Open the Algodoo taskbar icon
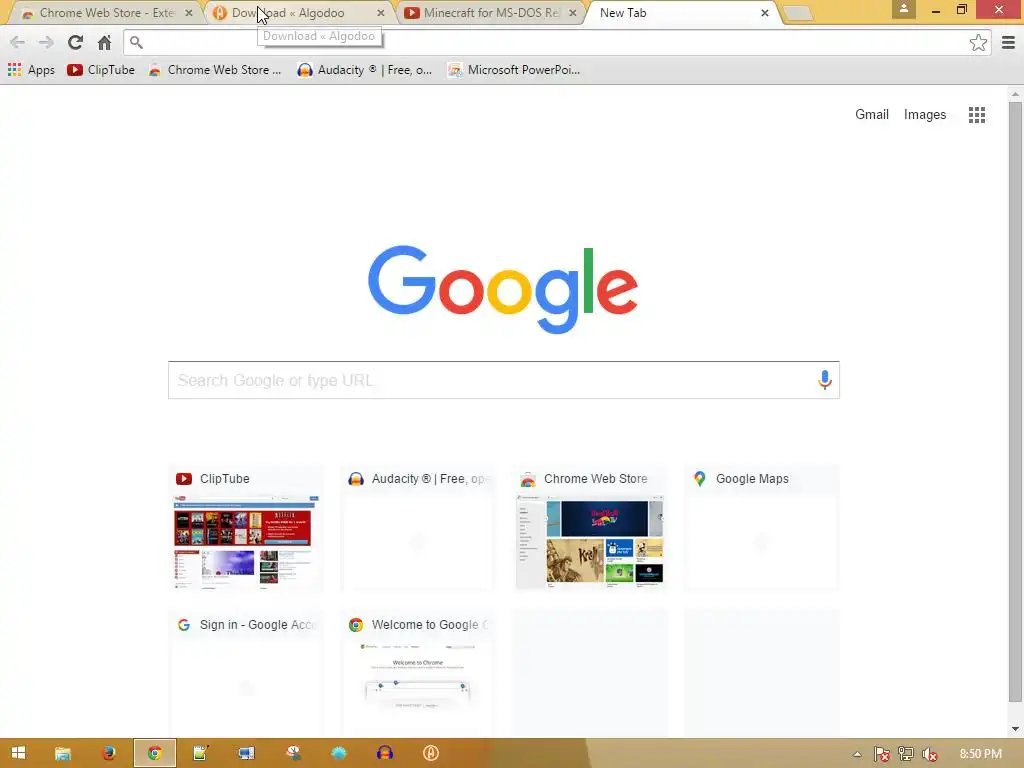 430,753
